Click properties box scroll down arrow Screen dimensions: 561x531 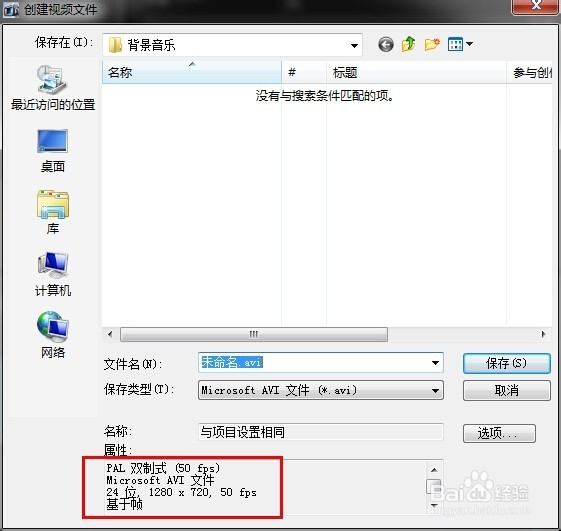tap(434, 505)
